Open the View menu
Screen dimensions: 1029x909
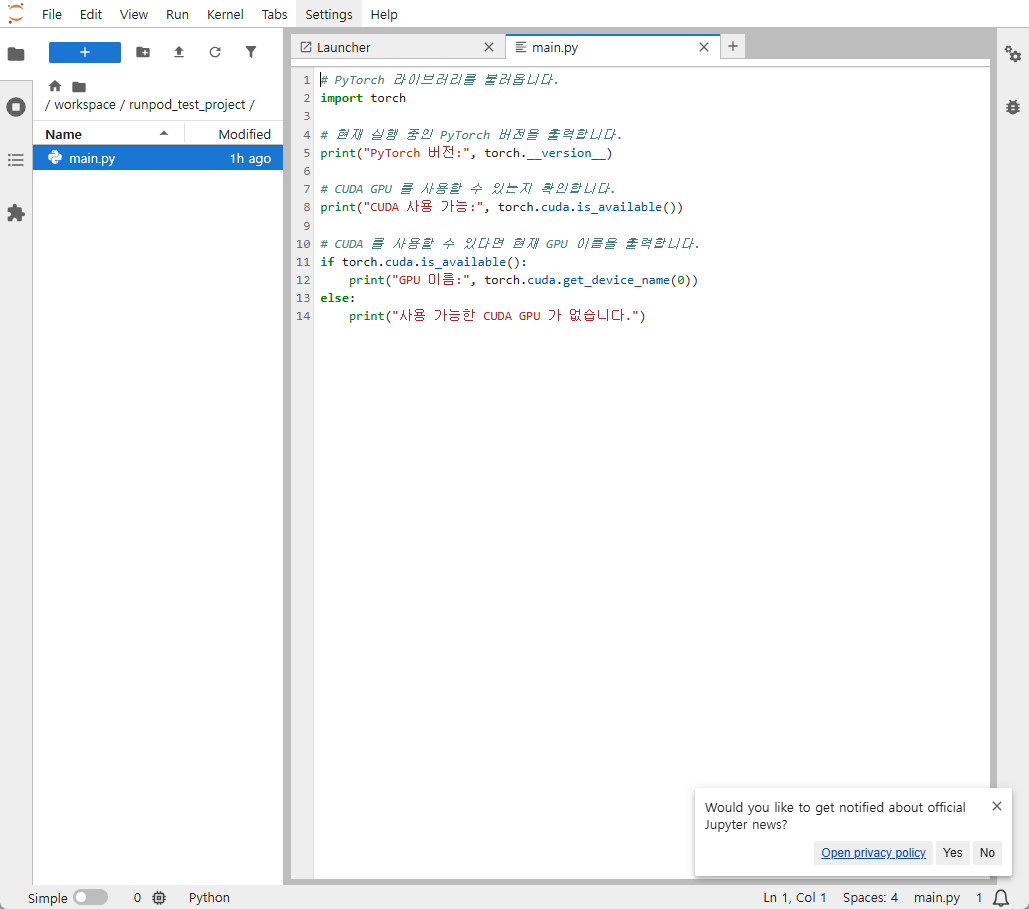(x=134, y=14)
